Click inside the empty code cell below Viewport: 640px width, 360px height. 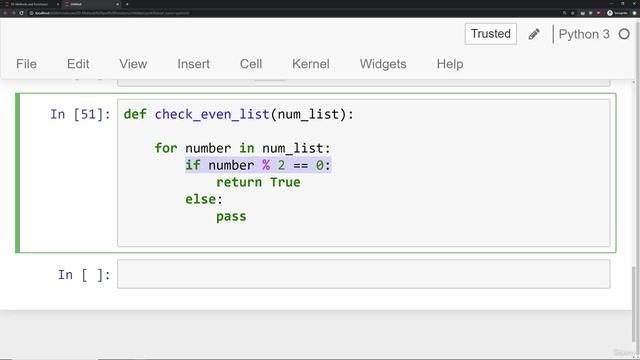coord(364,274)
